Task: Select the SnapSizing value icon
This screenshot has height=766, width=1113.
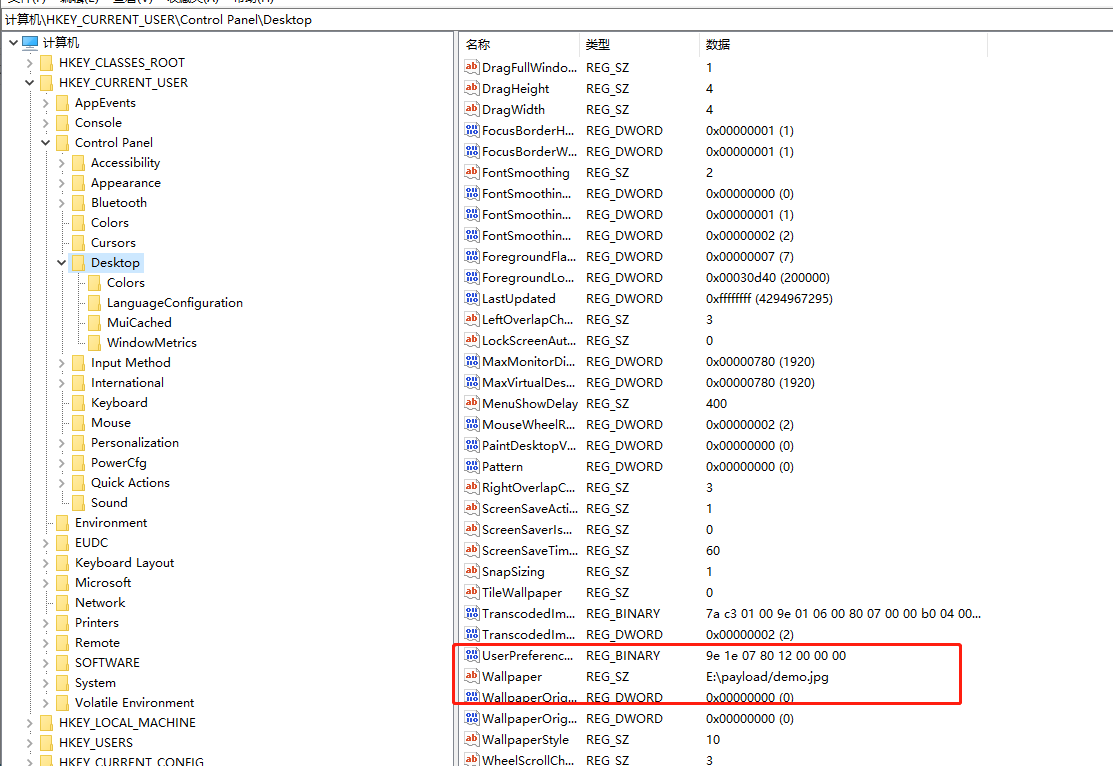Action: tap(471, 571)
